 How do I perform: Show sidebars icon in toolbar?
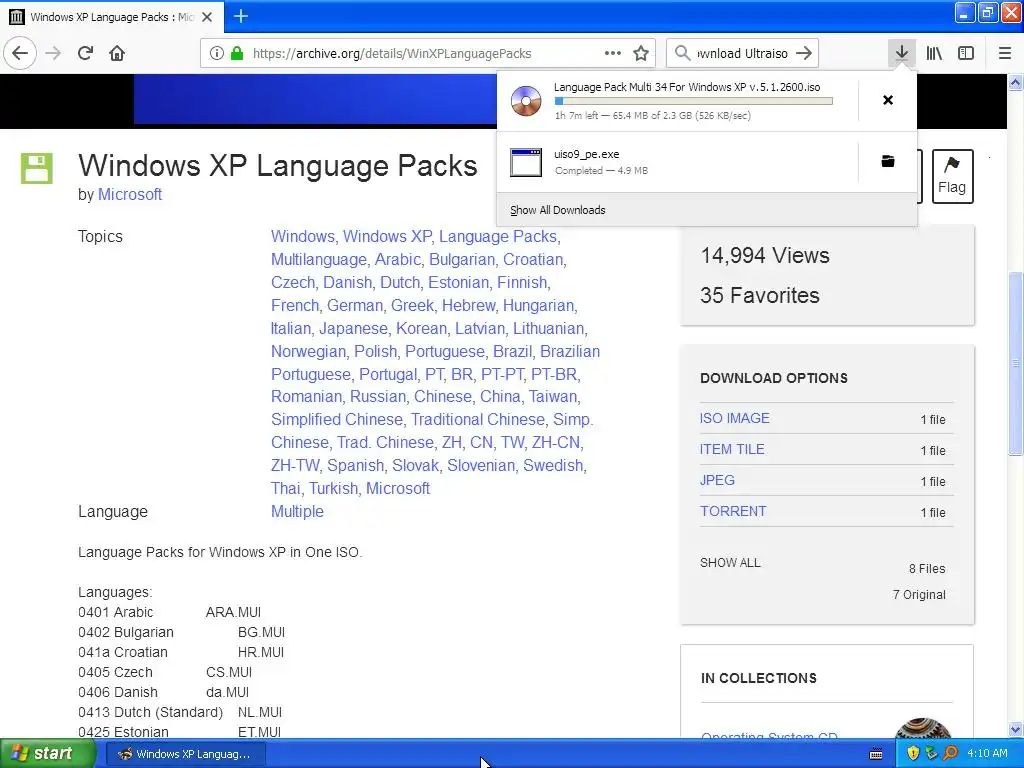point(966,53)
